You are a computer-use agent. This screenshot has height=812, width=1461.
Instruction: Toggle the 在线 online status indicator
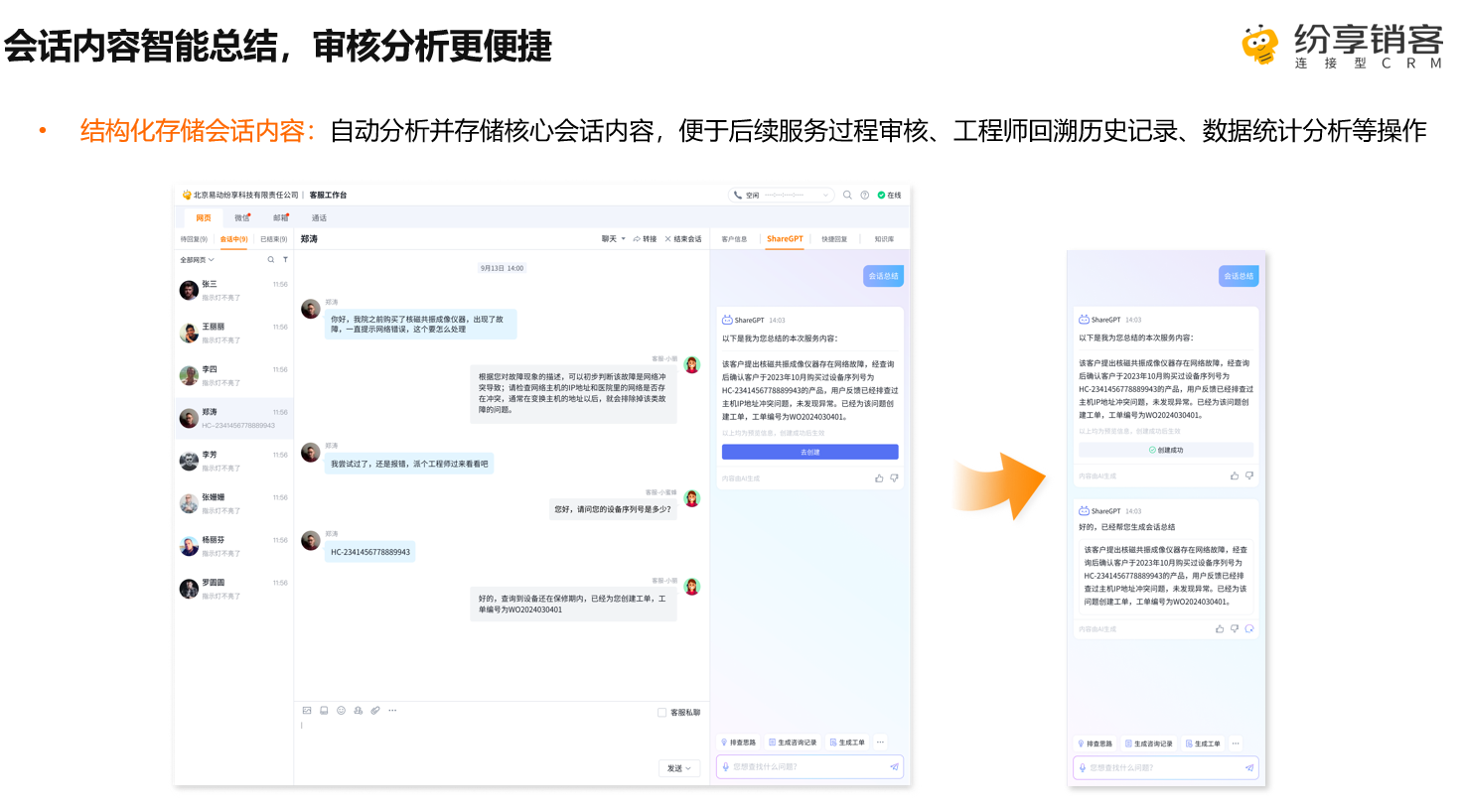[889, 196]
